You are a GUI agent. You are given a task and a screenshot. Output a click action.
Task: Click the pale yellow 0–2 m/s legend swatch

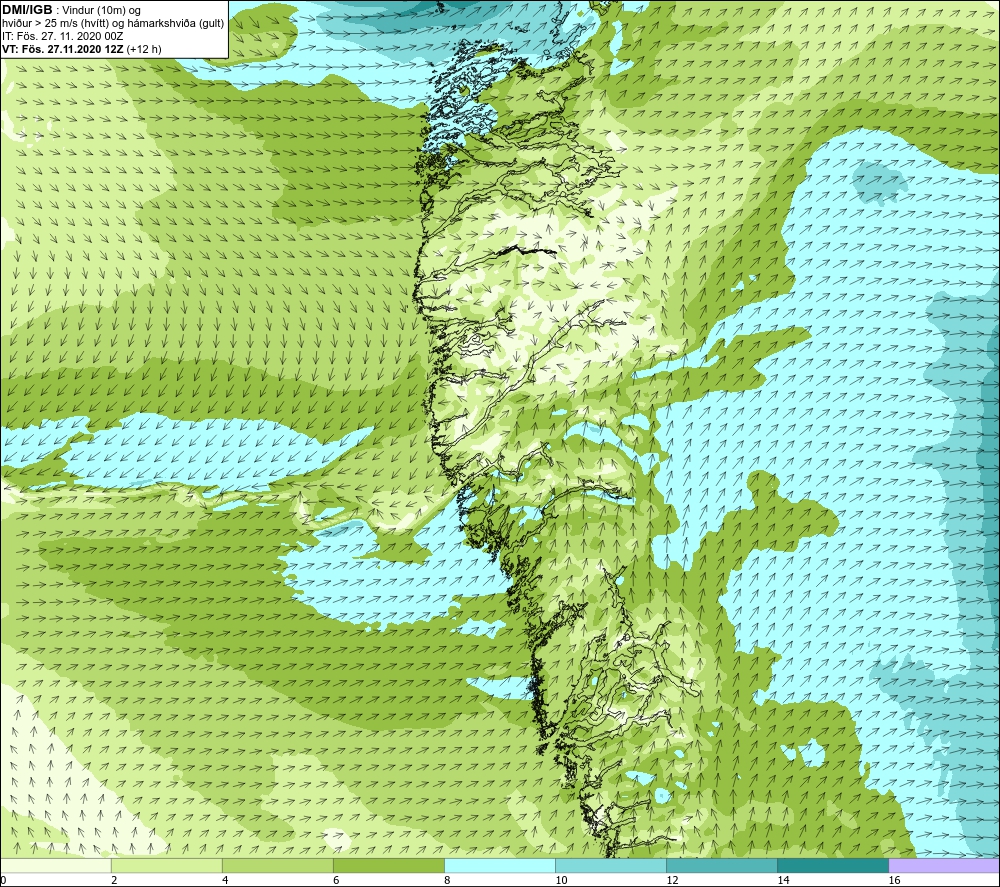tap(56, 866)
